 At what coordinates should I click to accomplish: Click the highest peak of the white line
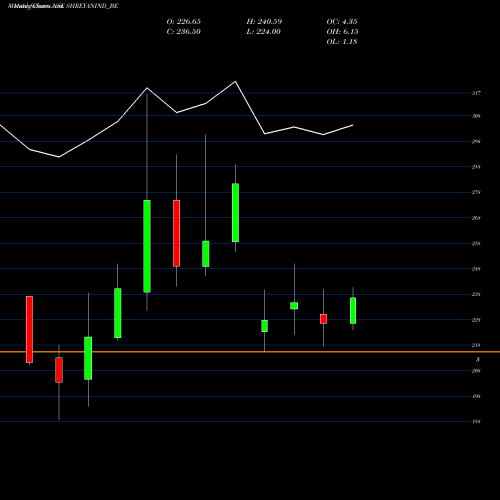(x=235, y=81)
